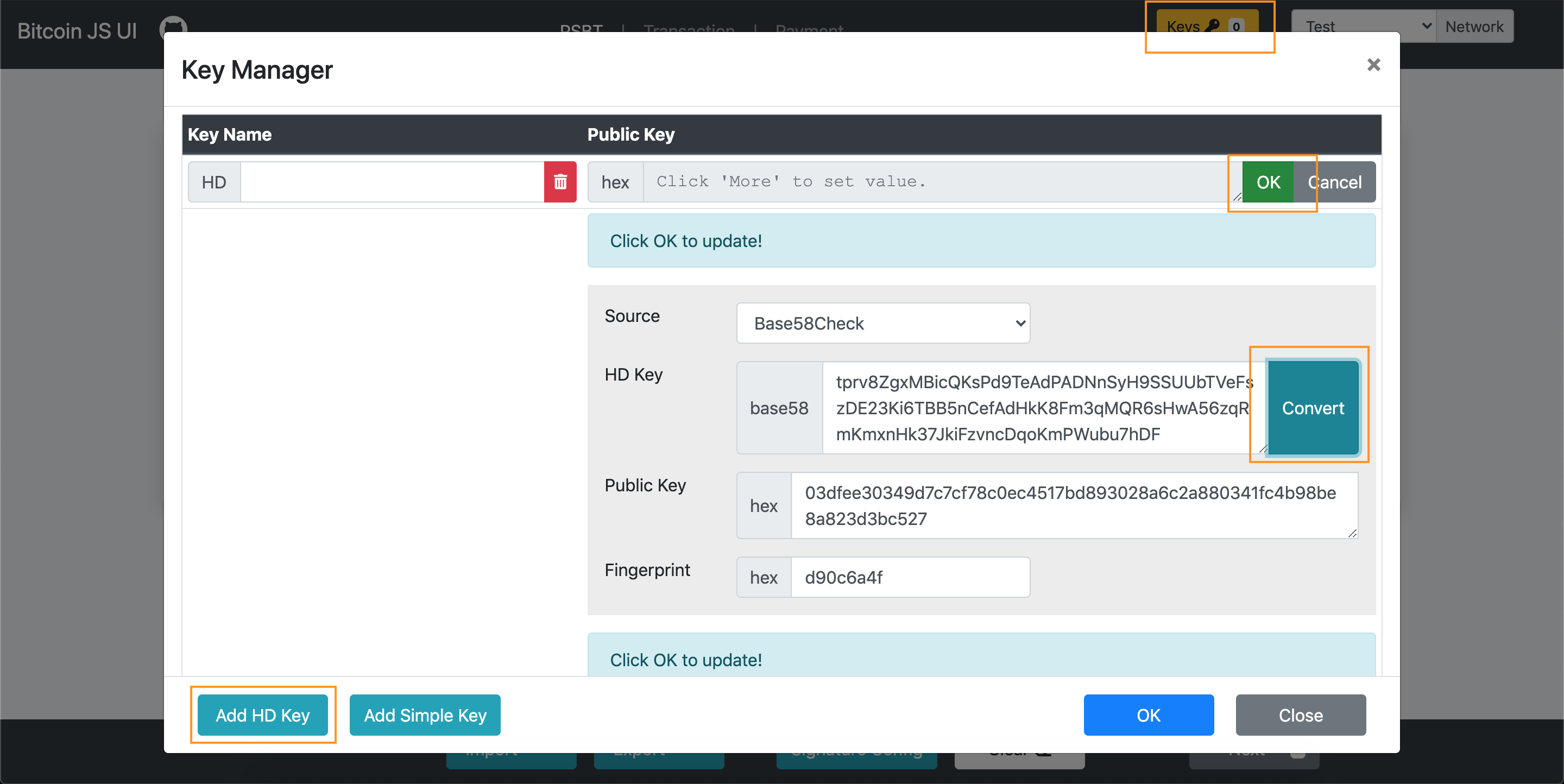Screen dimensions: 1564x784
Task: Click the 'Public Key' column header
Action: tap(631, 134)
